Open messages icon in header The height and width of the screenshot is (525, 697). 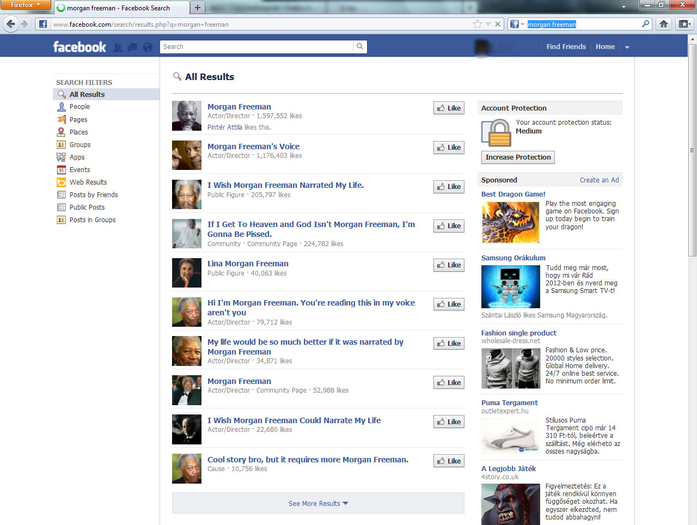(132, 47)
